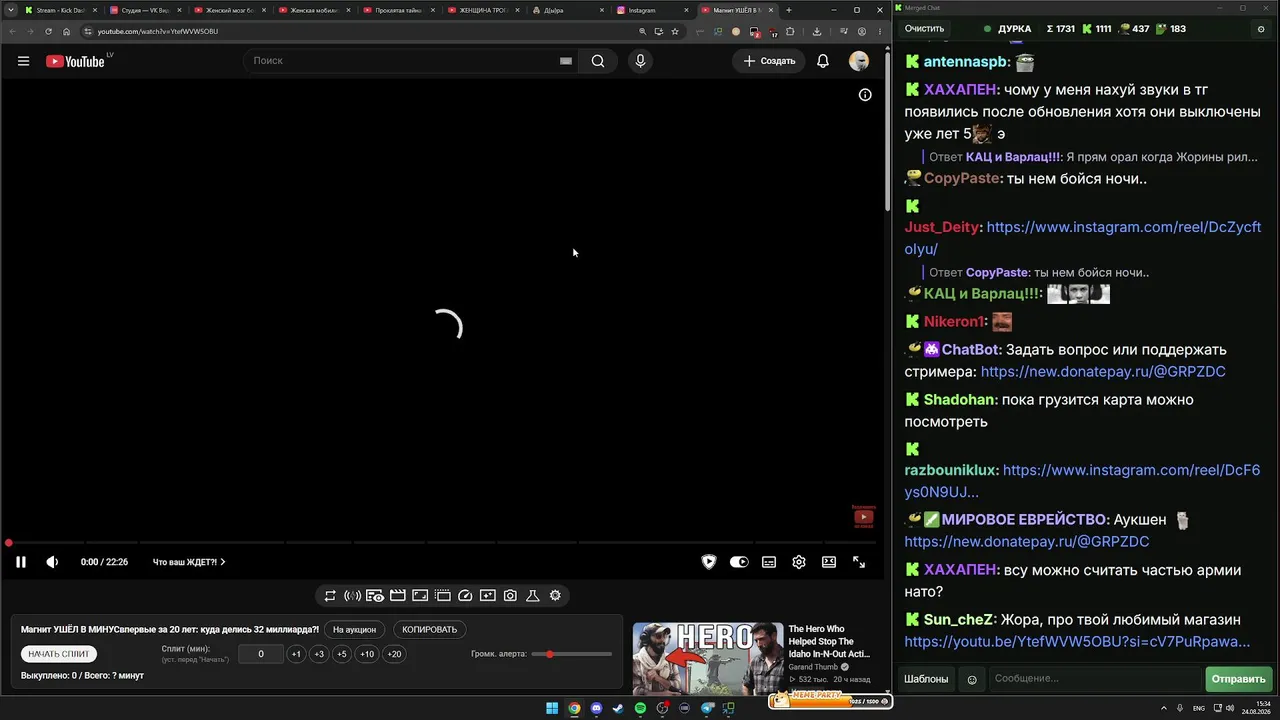The image size is (1280, 720).
Task: Switch to Женский мозг browser tab
Action: click(230, 10)
